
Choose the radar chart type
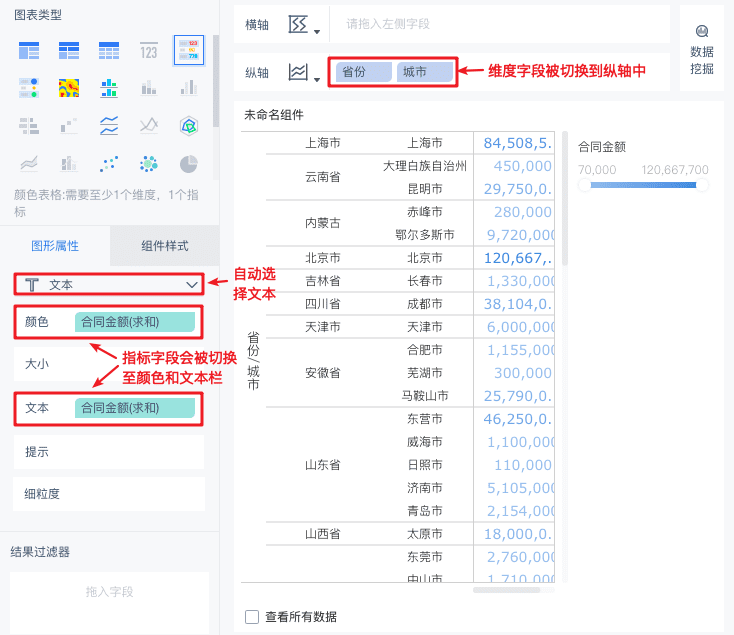(189, 126)
